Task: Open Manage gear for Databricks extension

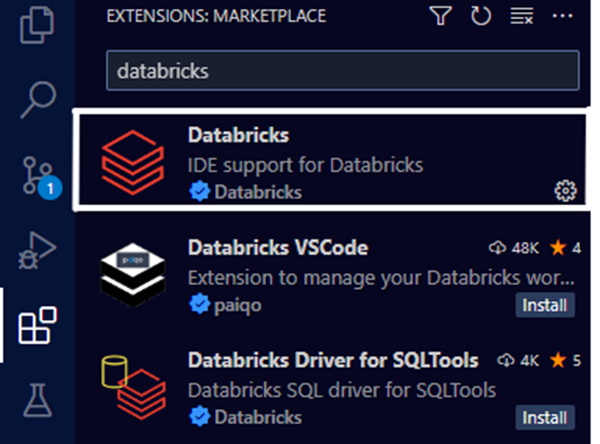Action: [566, 190]
